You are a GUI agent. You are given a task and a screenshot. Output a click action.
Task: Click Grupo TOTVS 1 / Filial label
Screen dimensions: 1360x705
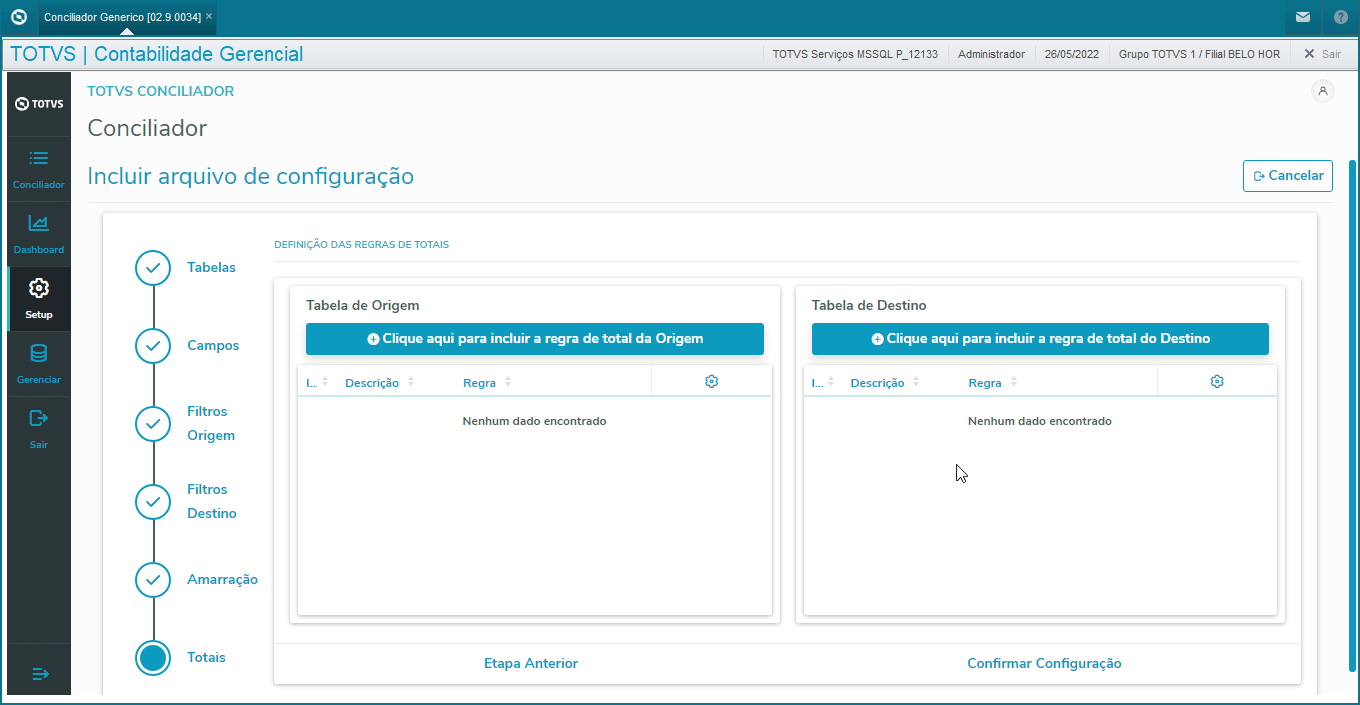(1199, 54)
